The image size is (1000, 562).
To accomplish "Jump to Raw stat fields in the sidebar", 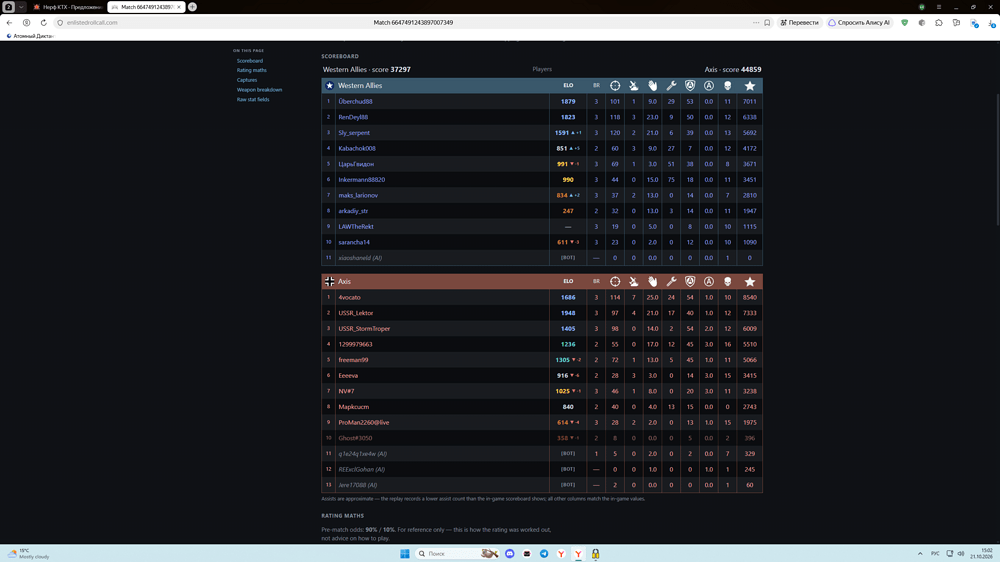I will (x=253, y=100).
